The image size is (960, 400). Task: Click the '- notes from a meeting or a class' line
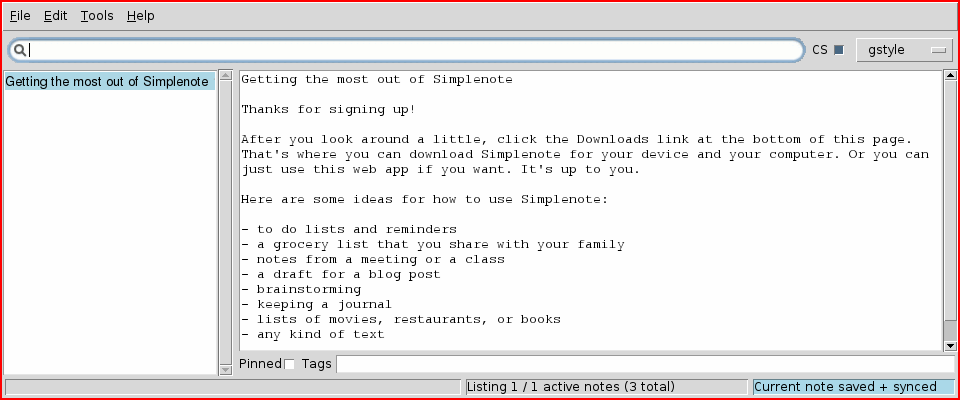pyautogui.click(x=373, y=259)
